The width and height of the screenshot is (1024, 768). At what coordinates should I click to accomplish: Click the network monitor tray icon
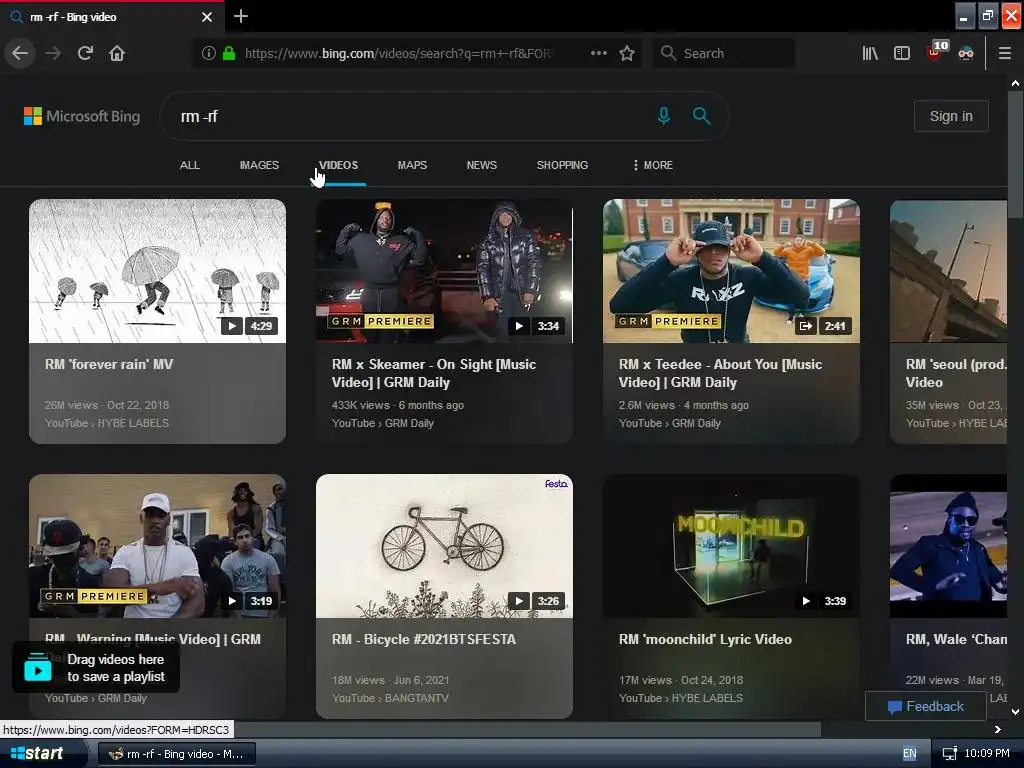950,754
